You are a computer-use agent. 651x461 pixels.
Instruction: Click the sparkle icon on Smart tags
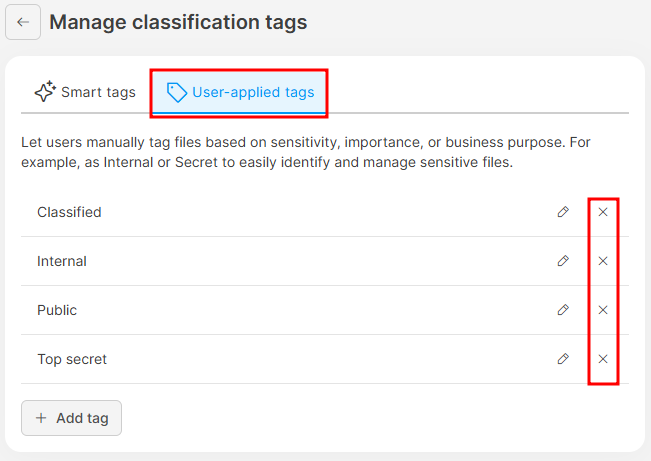(x=45, y=92)
